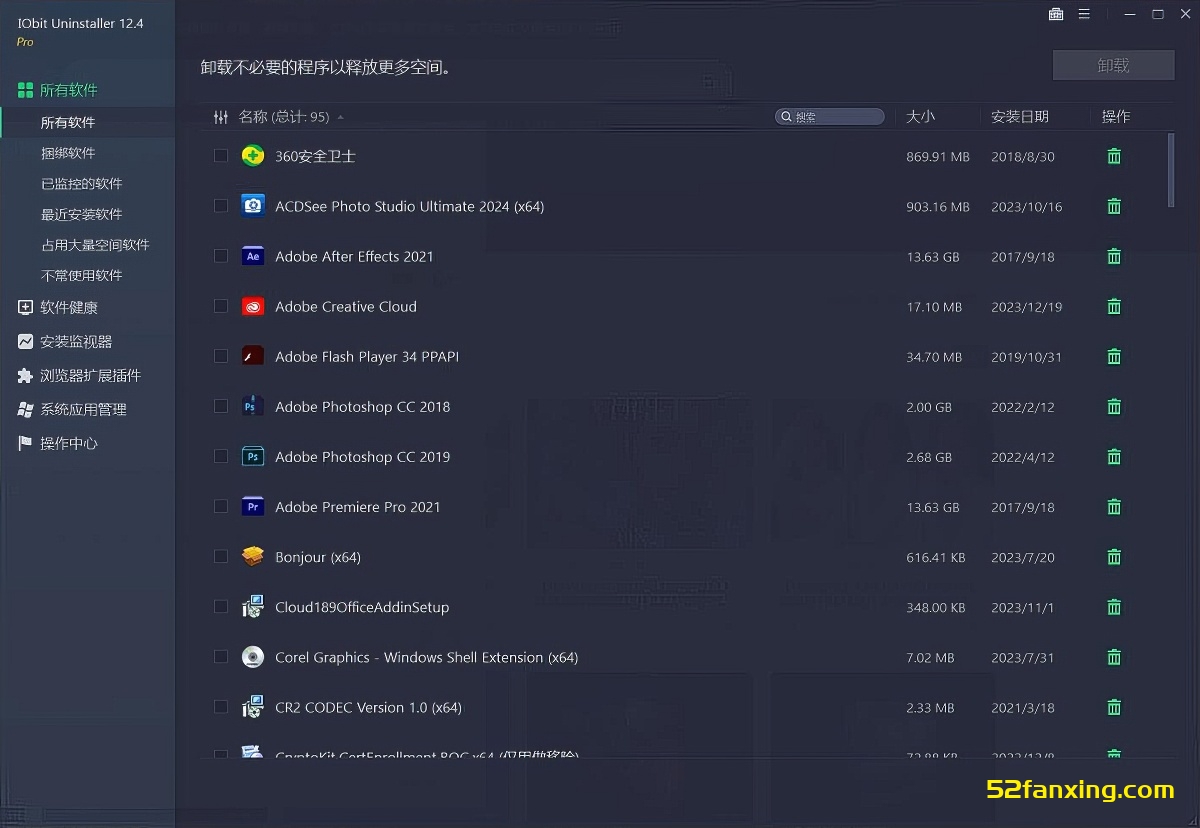Select the Bonjour (x64) checkbox
The image size is (1200, 828).
pyautogui.click(x=221, y=556)
